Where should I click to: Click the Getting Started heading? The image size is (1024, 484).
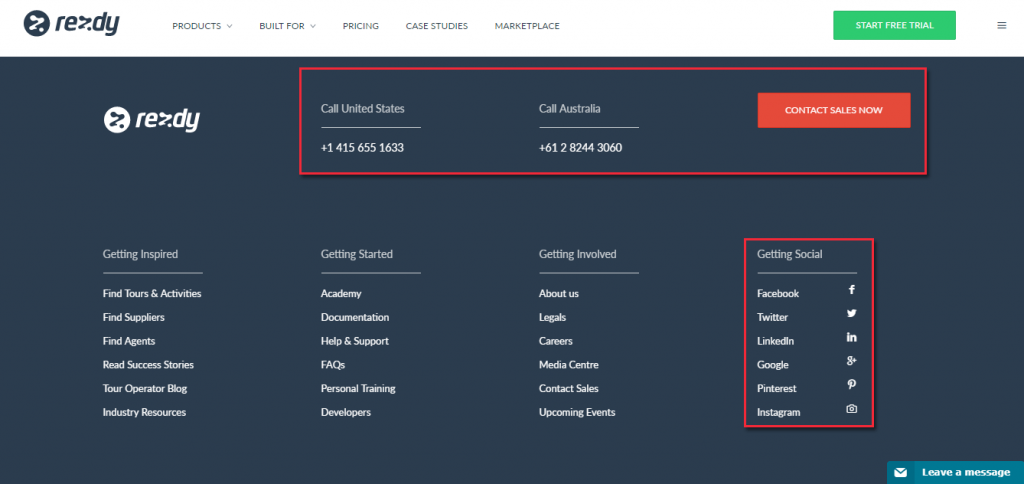[357, 254]
